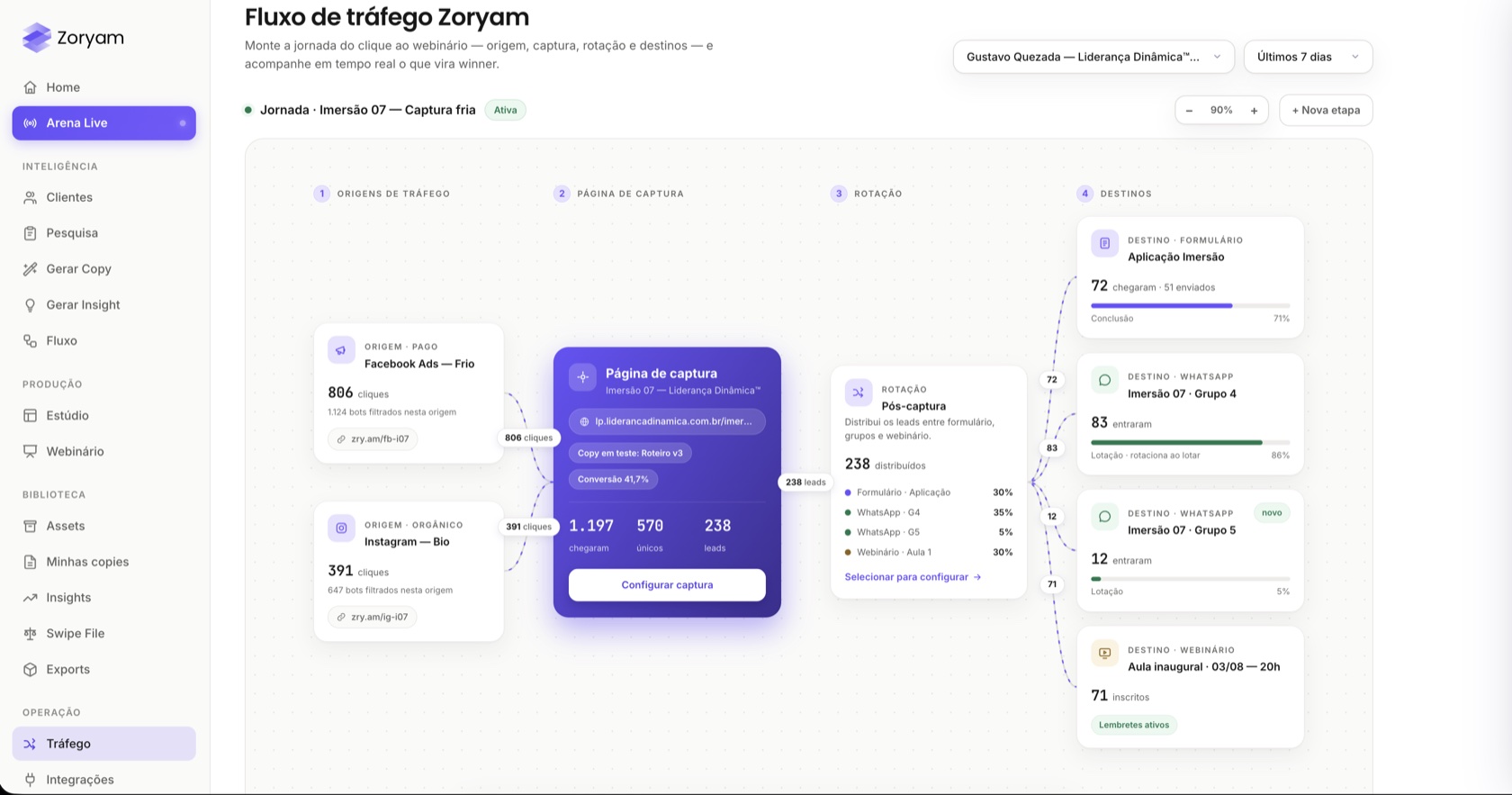Click the Formulário · Aplicação purple dot
1512x795 pixels.
pyautogui.click(x=848, y=492)
